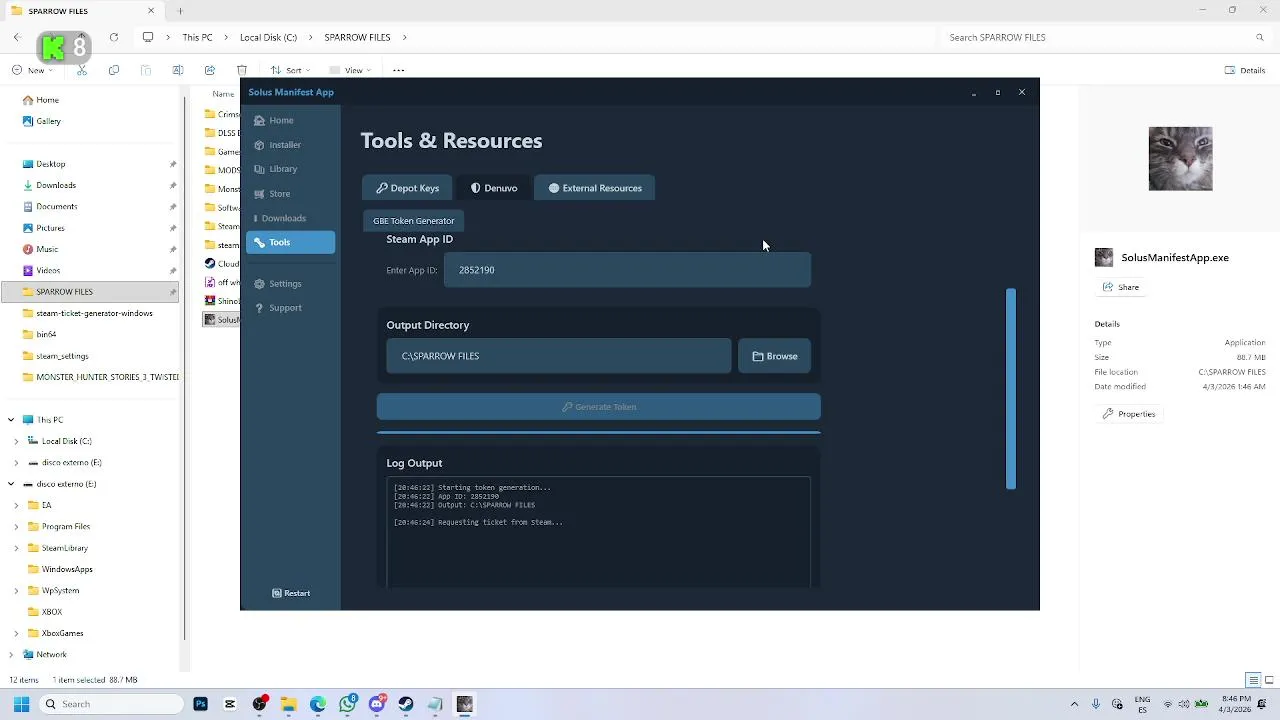Open Home in the Solus Manifest sidebar
This screenshot has height=720, width=1280.
point(290,120)
